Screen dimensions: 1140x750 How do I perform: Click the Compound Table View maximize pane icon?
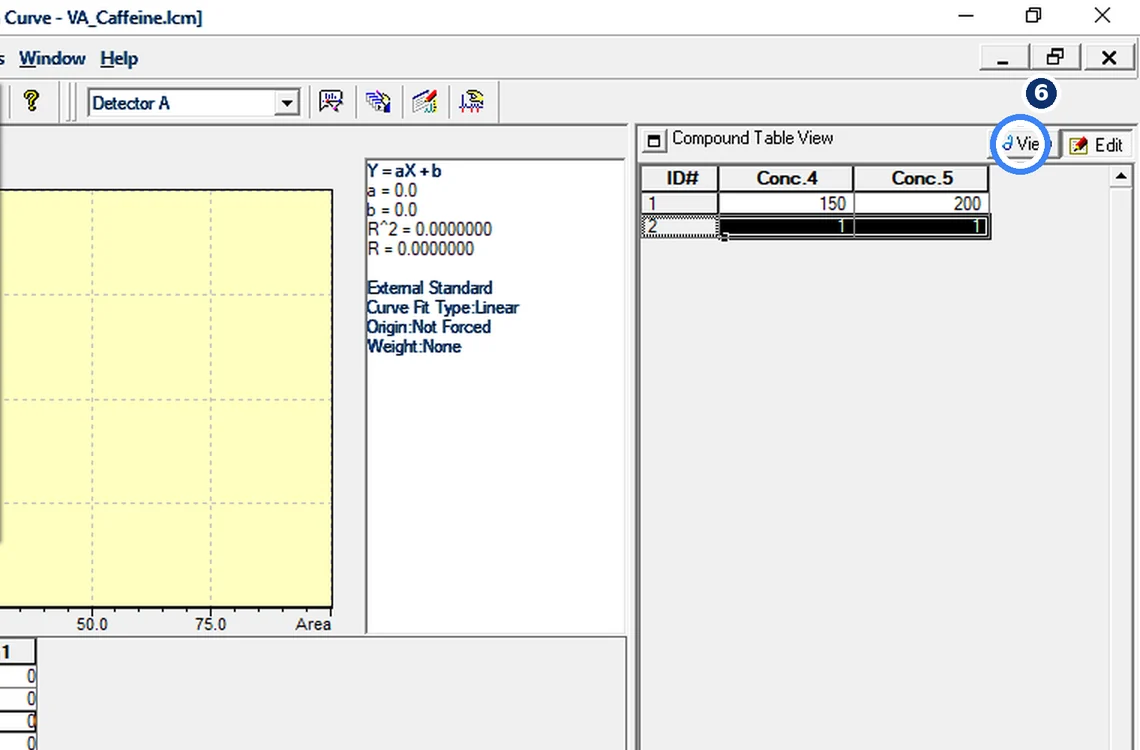click(x=654, y=141)
